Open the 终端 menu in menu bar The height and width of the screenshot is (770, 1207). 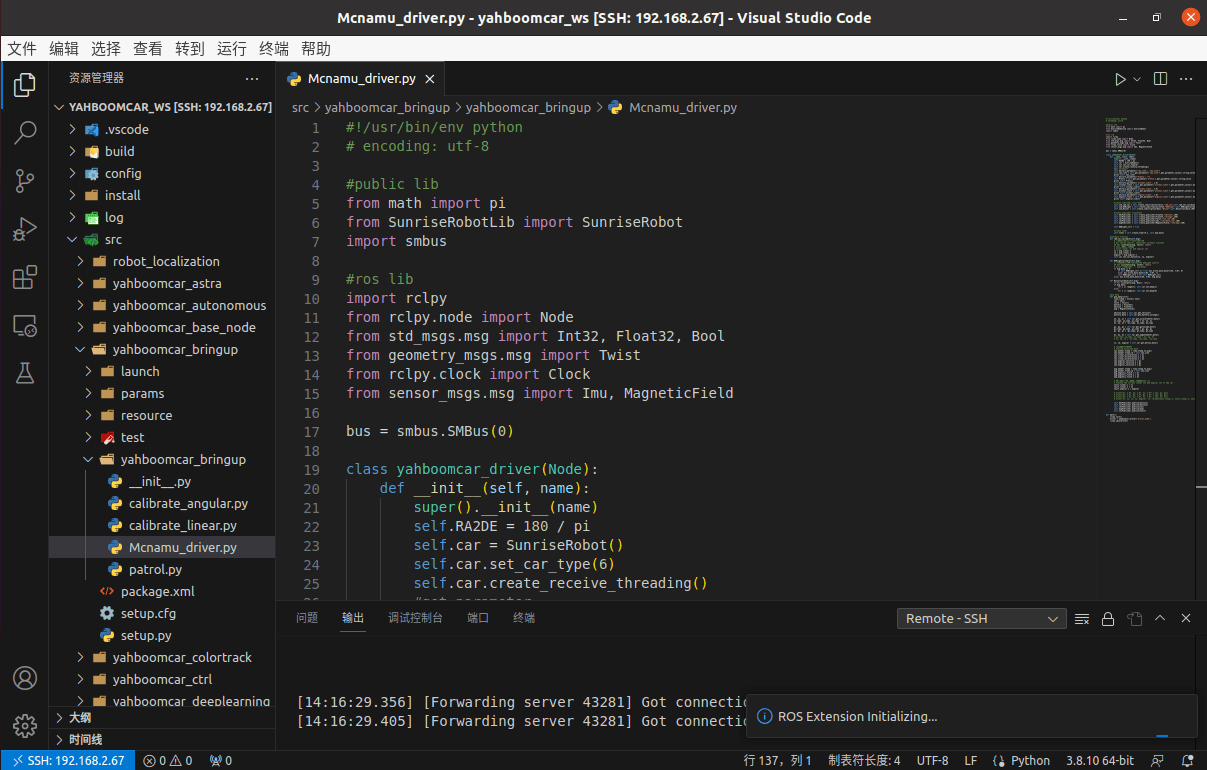[x=274, y=49]
